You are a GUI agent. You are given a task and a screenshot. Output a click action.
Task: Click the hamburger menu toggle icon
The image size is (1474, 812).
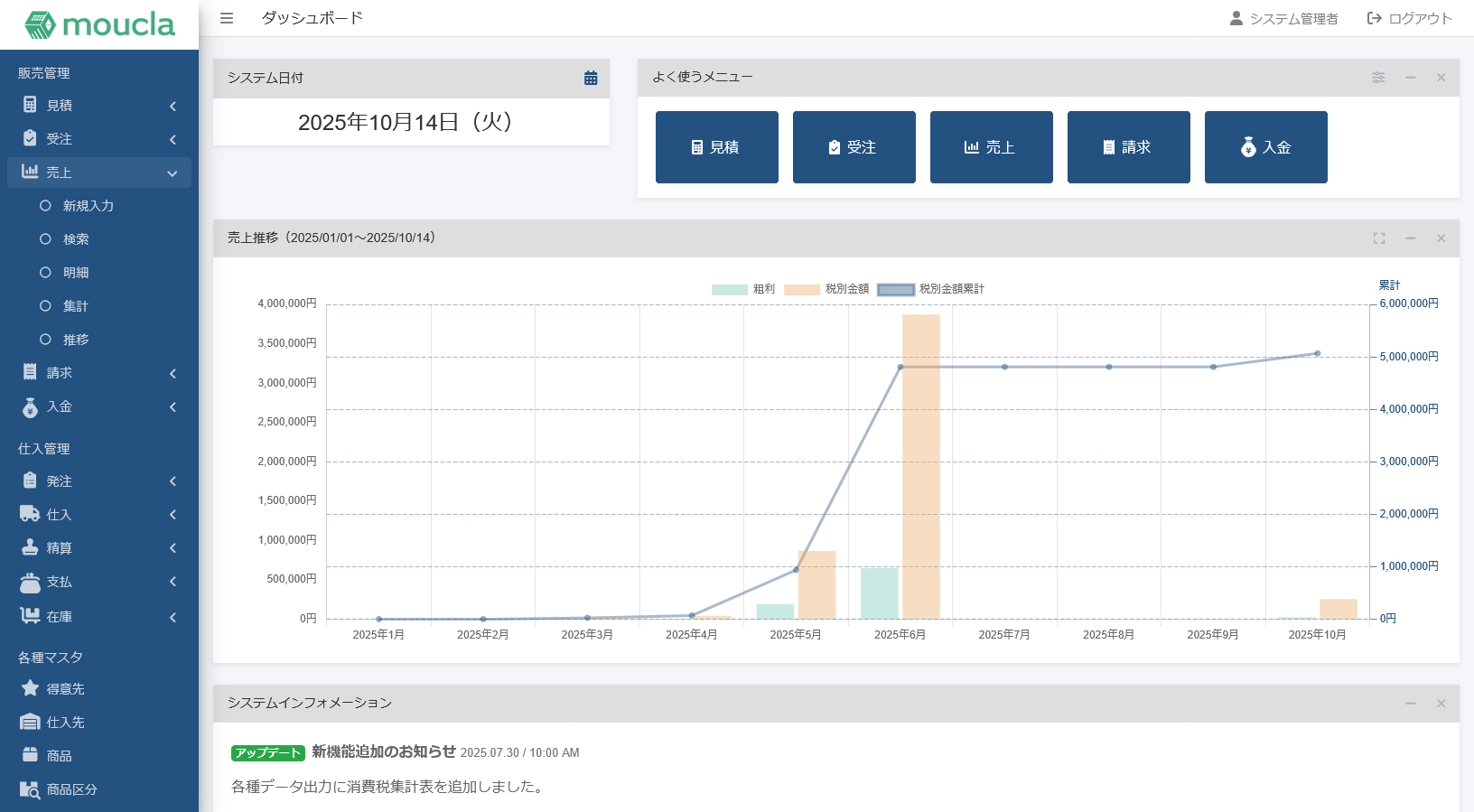click(x=227, y=18)
